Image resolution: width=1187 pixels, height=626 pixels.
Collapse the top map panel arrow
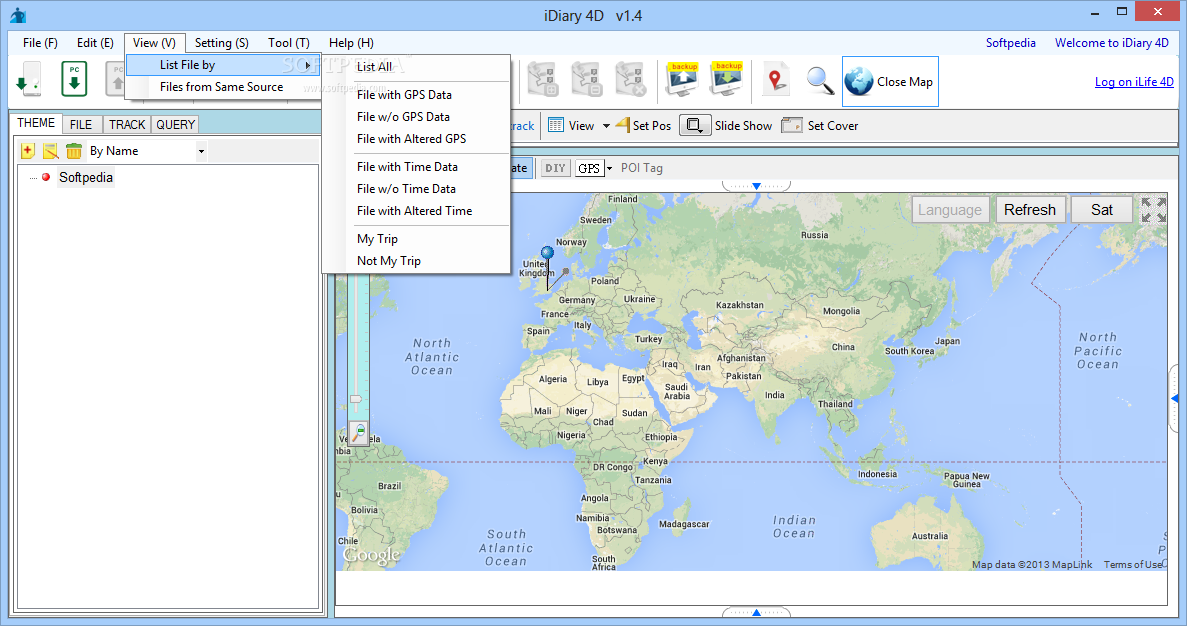pyautogui.click(x=756, y=185)
